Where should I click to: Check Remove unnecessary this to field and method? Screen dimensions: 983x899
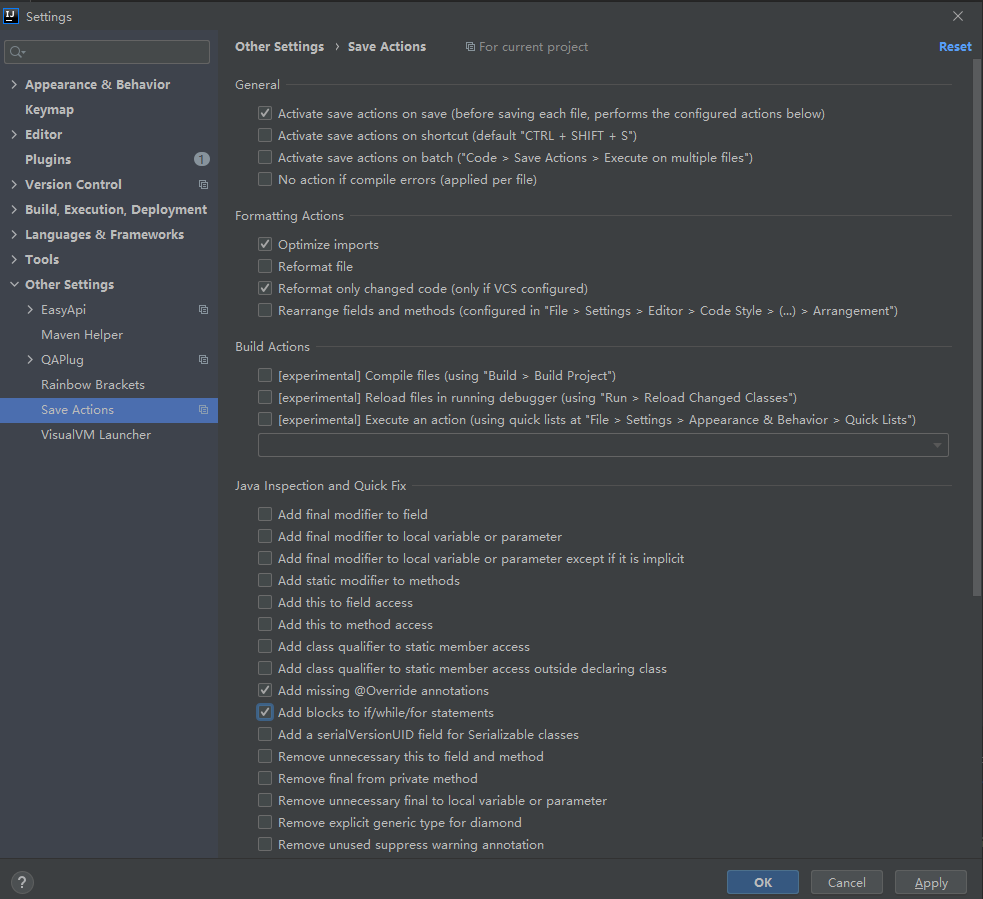(265, 756)
